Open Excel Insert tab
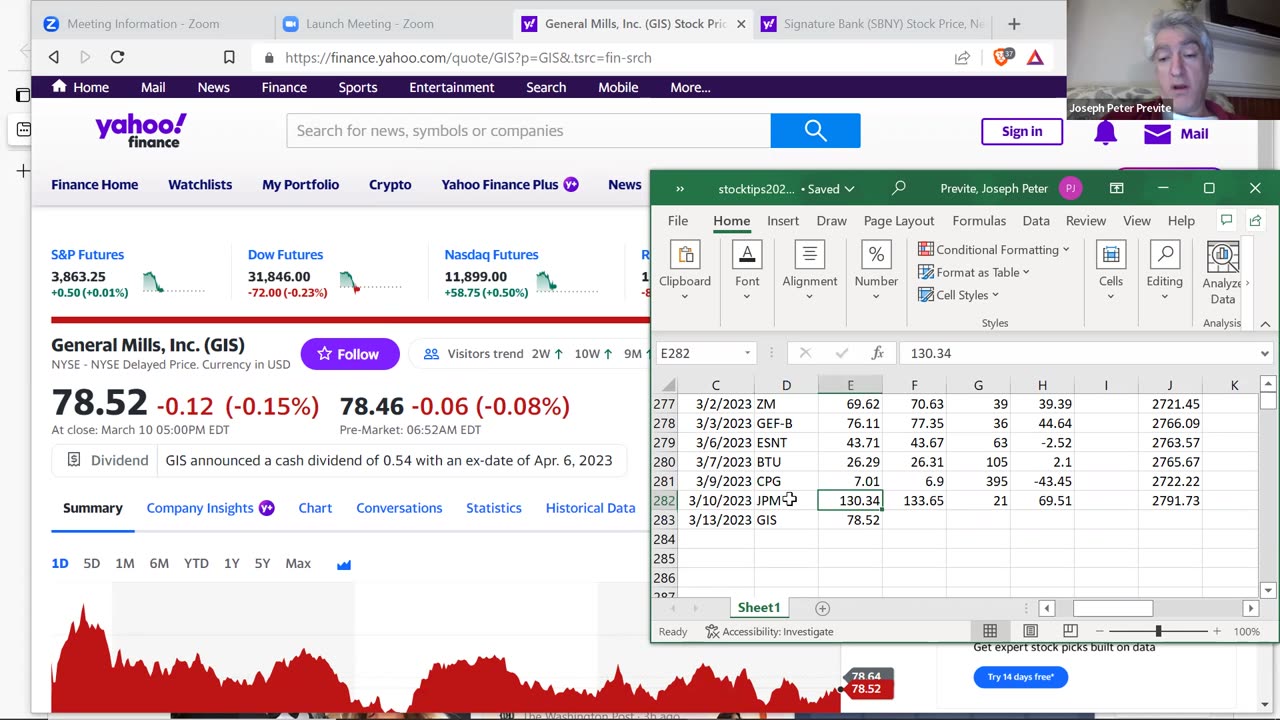This screenshot has width=1280, height=720. (783, 221)
